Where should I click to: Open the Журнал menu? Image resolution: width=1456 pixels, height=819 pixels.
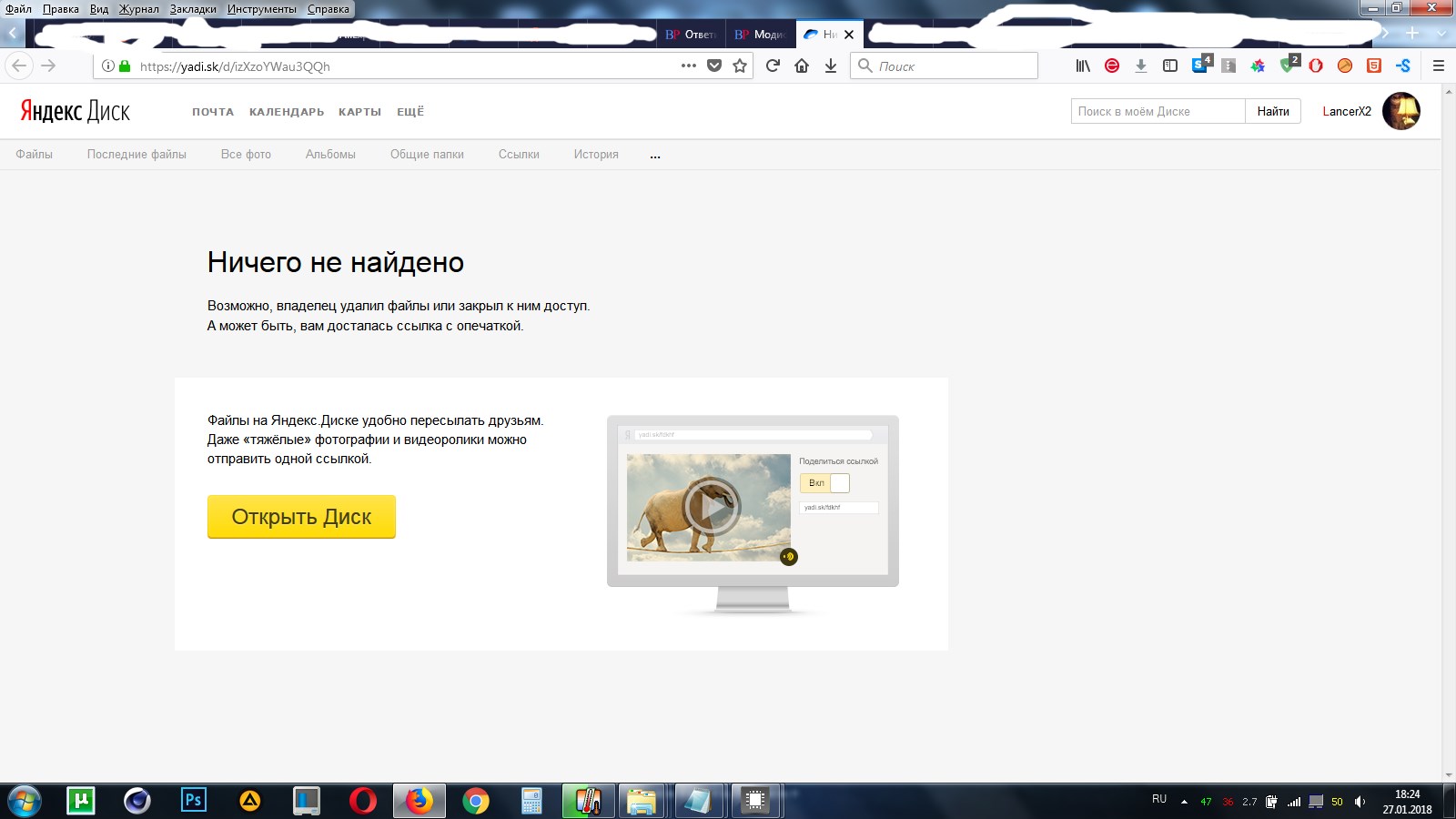point(138,9)
